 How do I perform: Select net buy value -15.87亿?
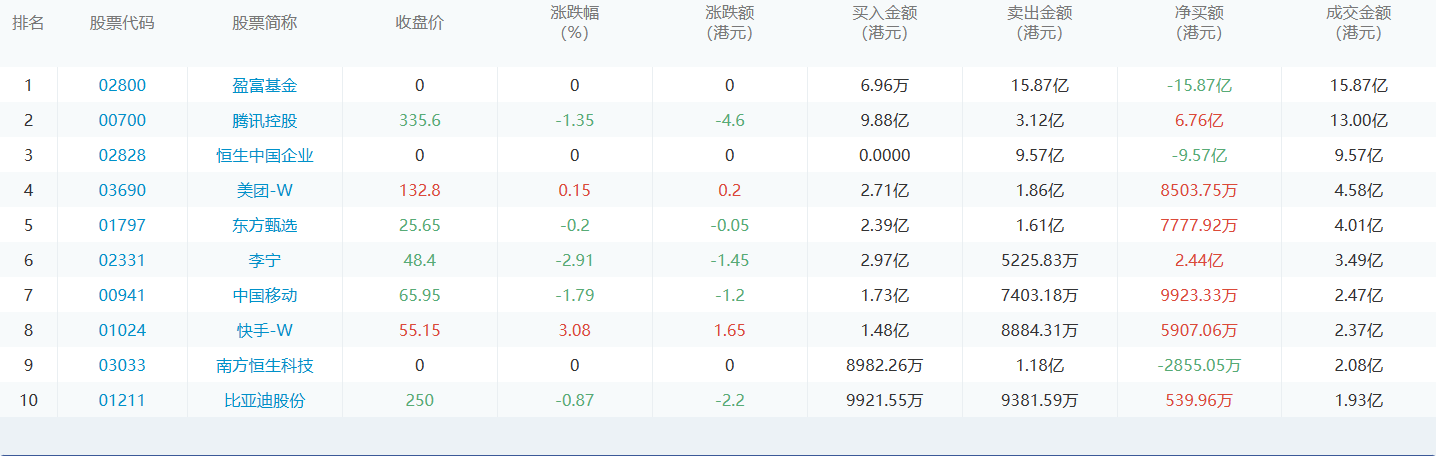[x=1199, y=86]
